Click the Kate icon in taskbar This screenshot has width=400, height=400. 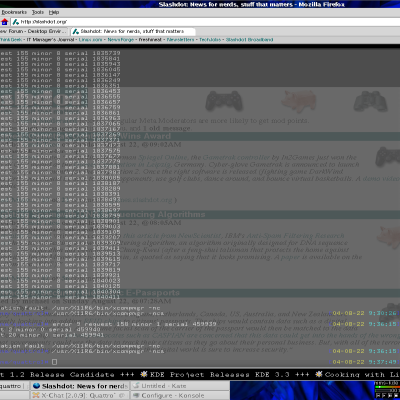point(136,386)
